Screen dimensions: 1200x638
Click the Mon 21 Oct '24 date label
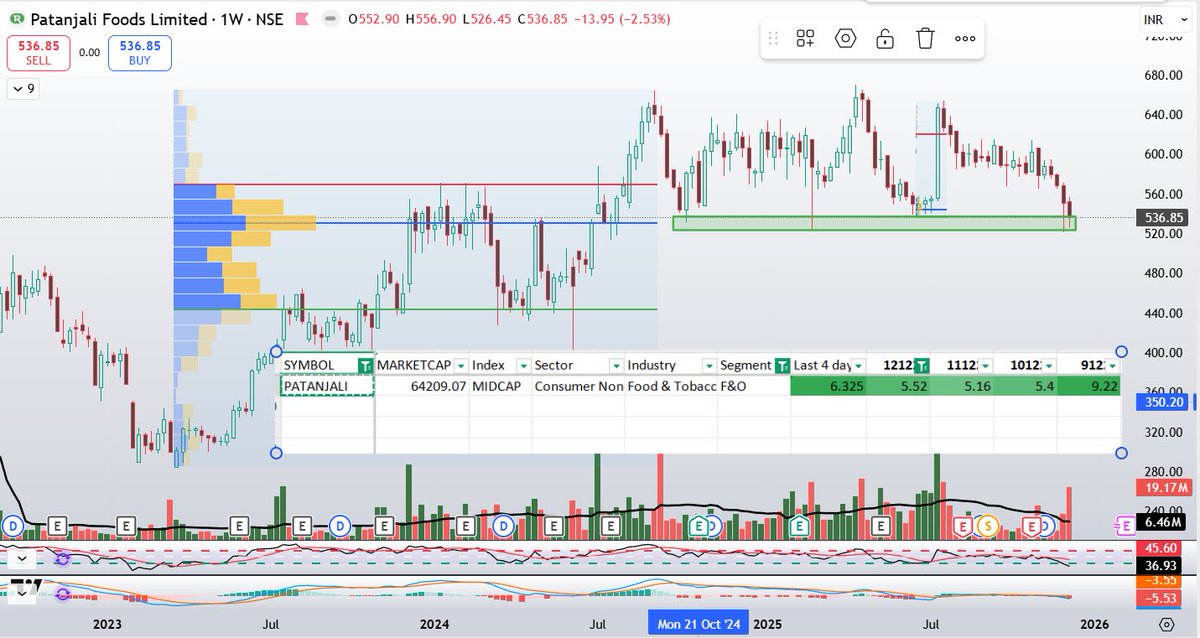(700, 625)
